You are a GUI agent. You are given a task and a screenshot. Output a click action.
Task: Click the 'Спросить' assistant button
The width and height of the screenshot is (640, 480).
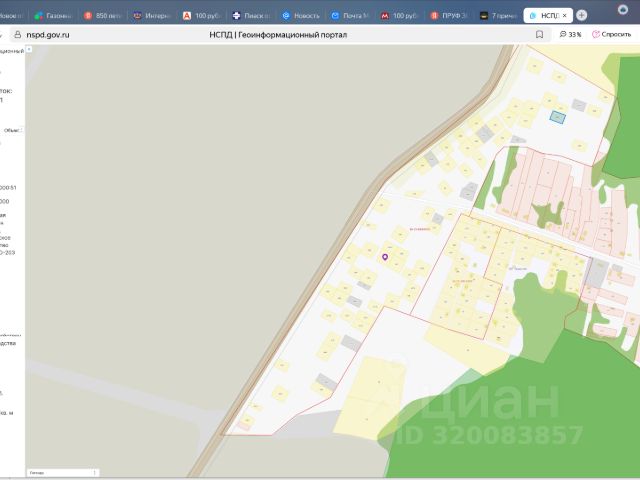pyautogui.click(x=611, y=35)
